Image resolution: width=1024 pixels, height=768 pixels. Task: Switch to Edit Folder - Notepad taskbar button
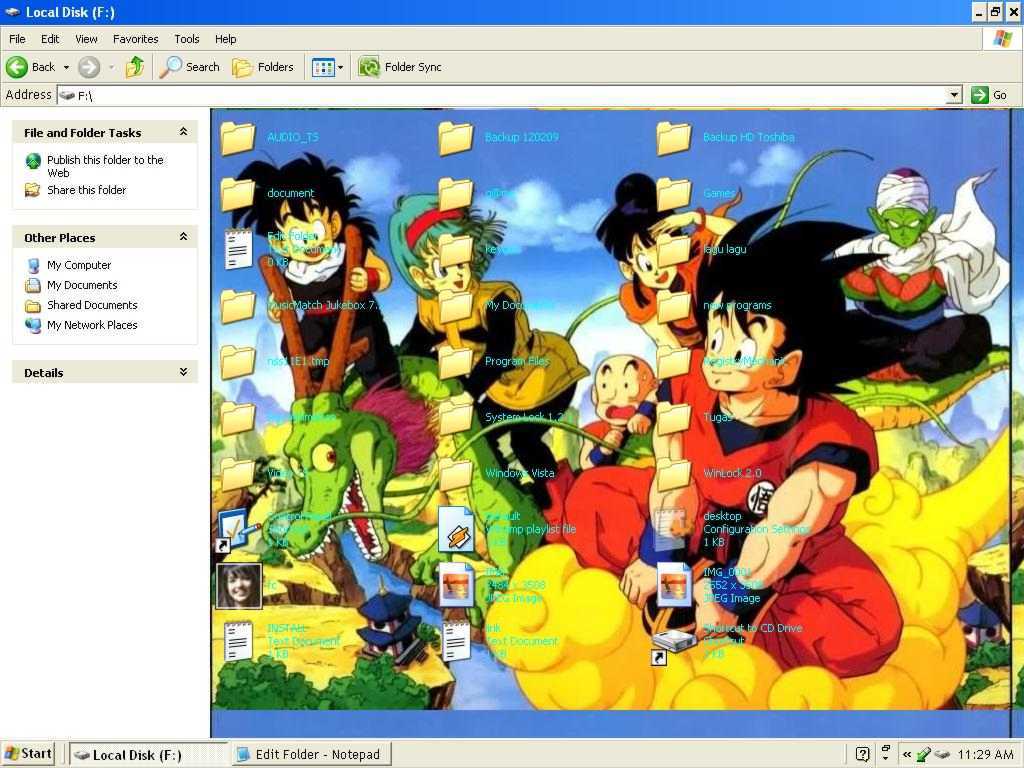pyautogui.click(x=312, y=754)
